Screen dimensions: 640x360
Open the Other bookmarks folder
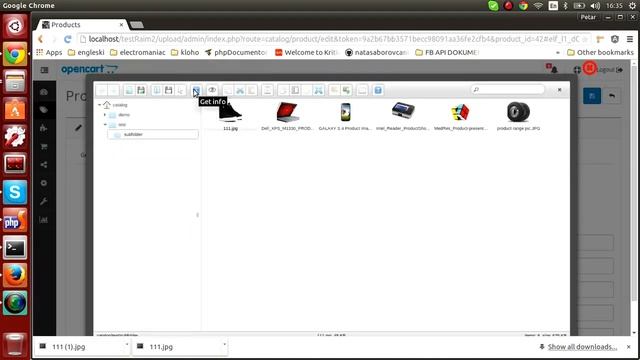(x=600, y=52)
